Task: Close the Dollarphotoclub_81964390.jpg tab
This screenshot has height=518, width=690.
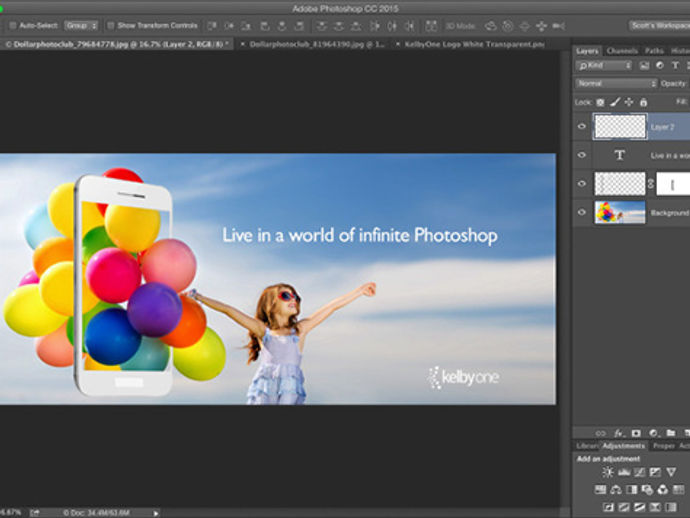Action: click(x=242, y=44)
